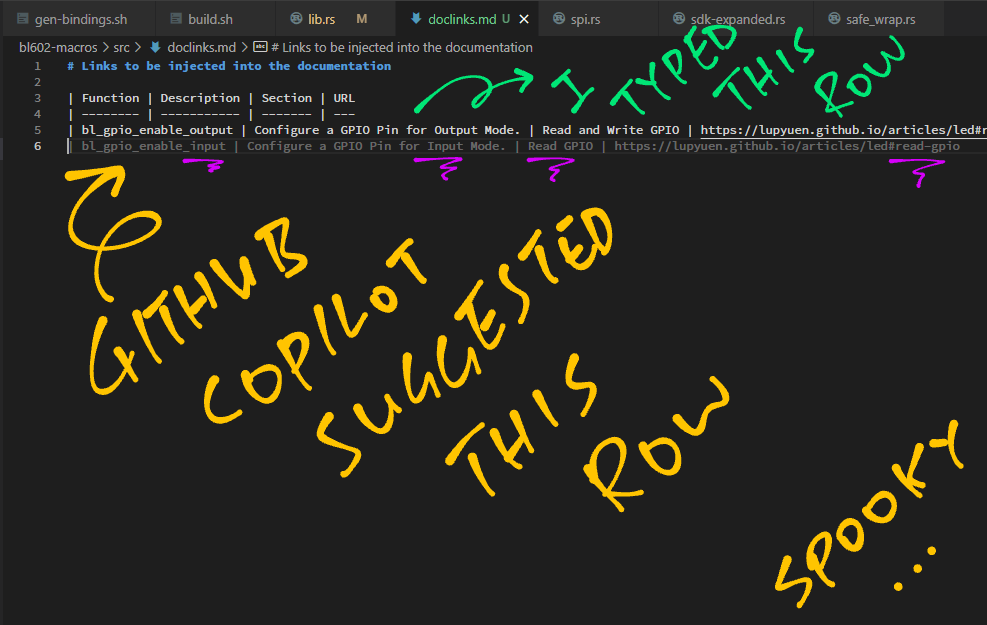Click the markdown arrow icon on doclinks.md tab
987x625 pixels.
tap(416, 19)
